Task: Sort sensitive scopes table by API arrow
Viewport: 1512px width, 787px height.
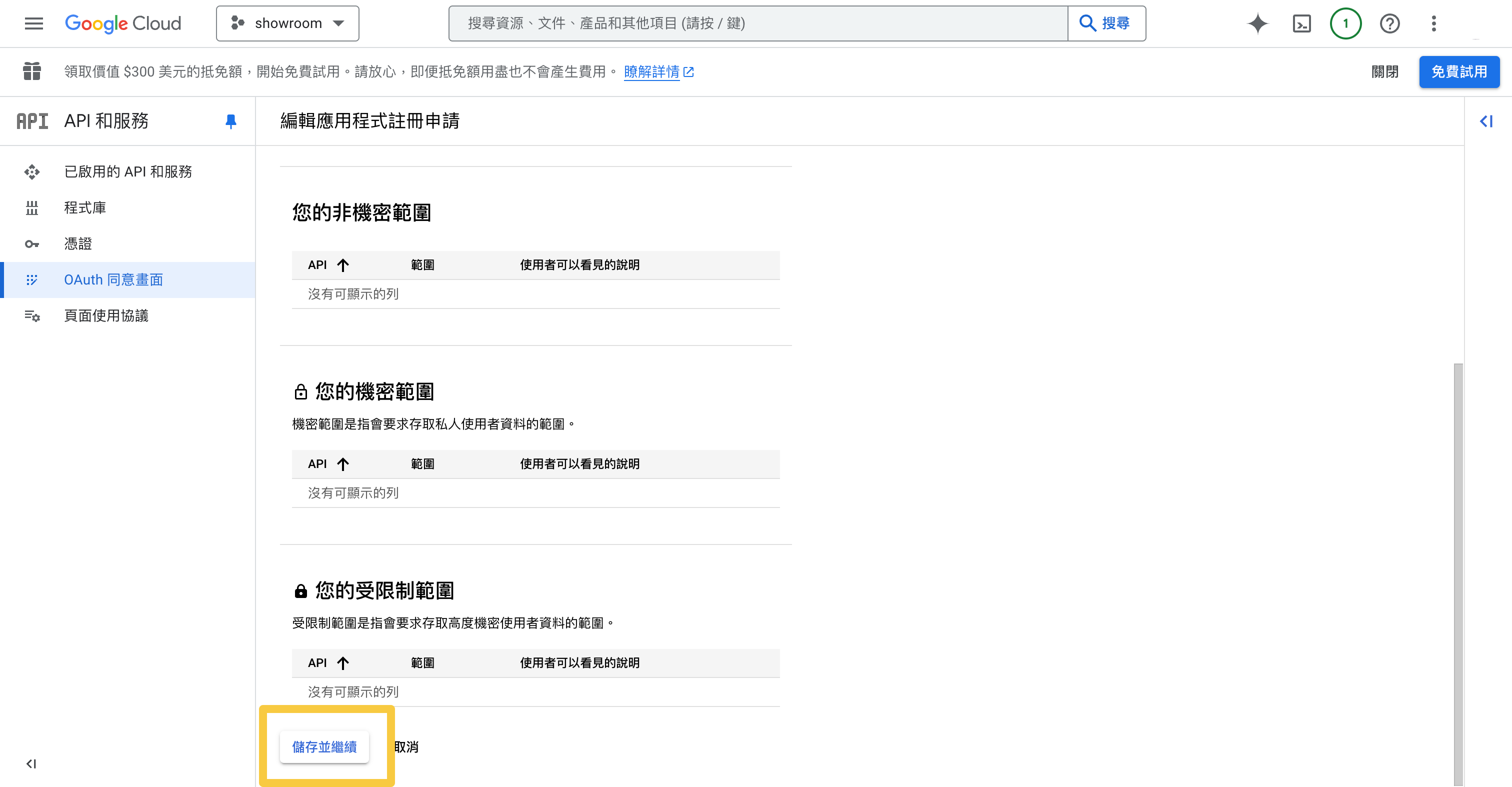Action: coord(343,464)
